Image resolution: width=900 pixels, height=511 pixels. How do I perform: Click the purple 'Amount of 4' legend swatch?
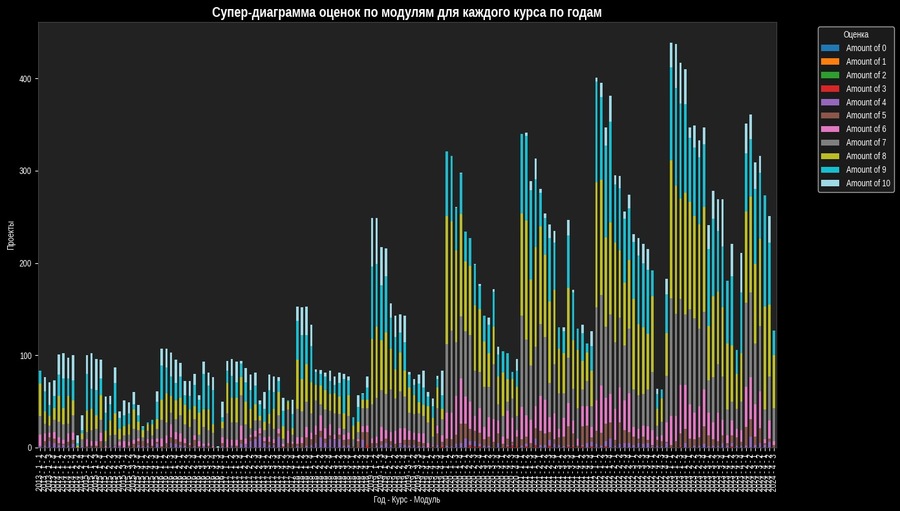830,102
